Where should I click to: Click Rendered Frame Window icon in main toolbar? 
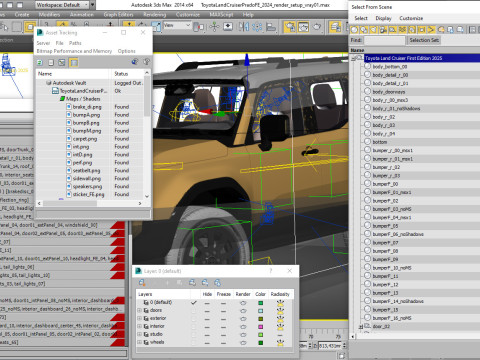coord(303,27)
